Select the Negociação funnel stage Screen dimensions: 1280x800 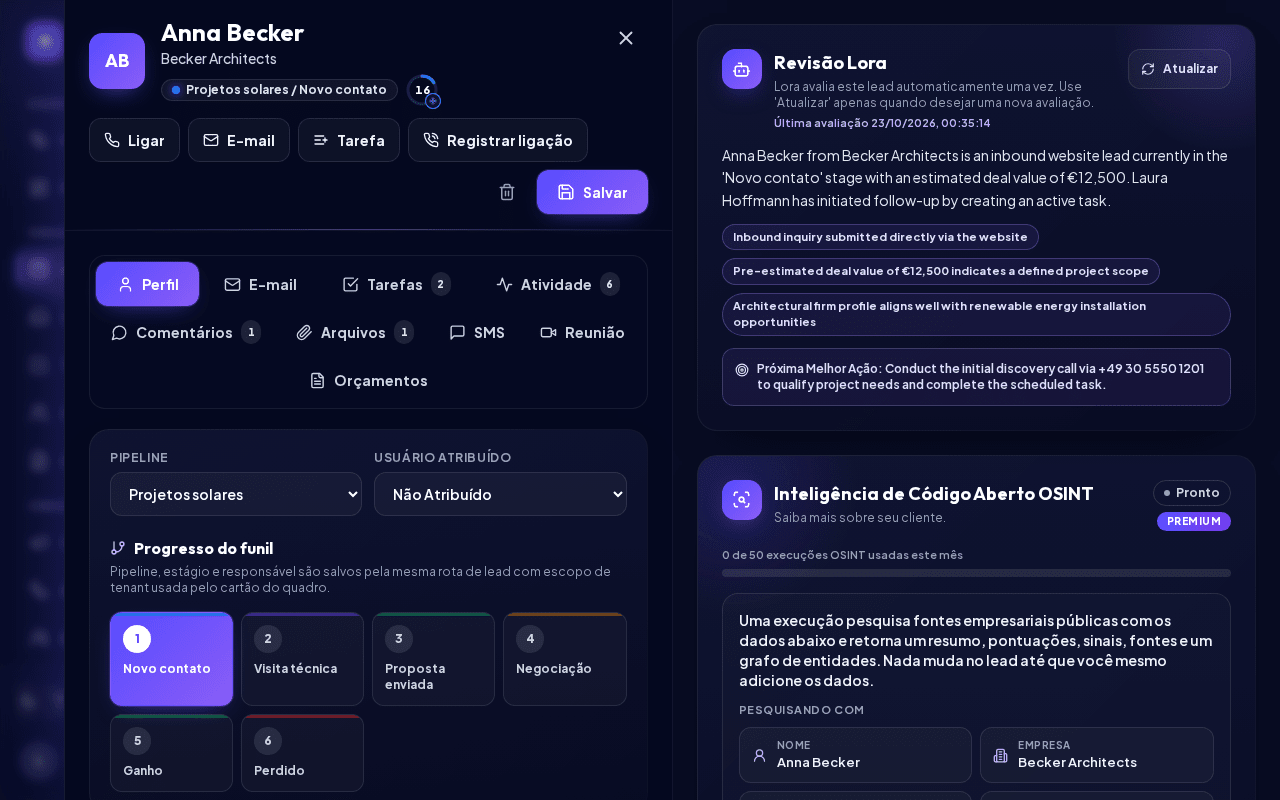coord(565,659)
